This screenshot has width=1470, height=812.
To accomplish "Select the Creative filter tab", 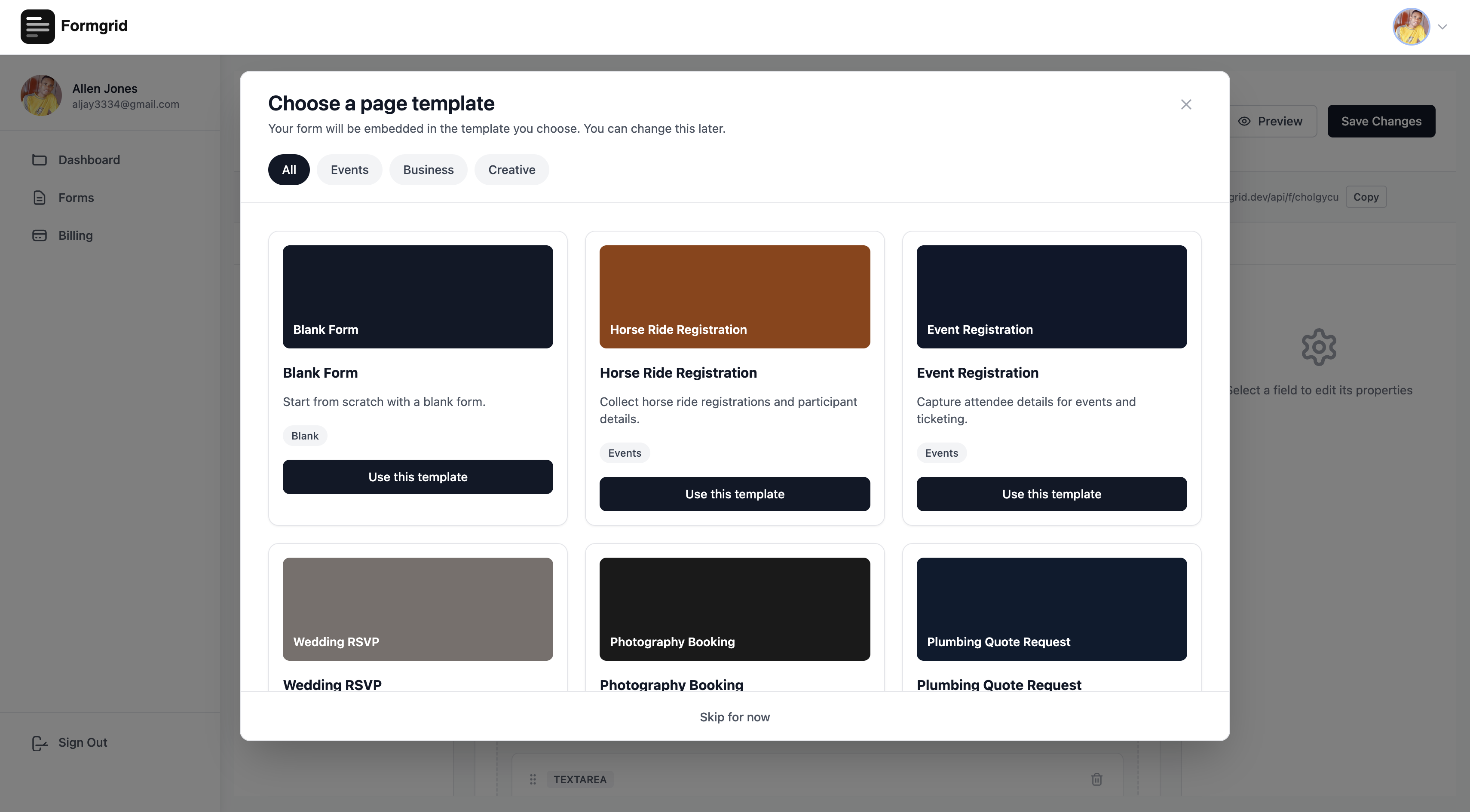I will 511,170.
